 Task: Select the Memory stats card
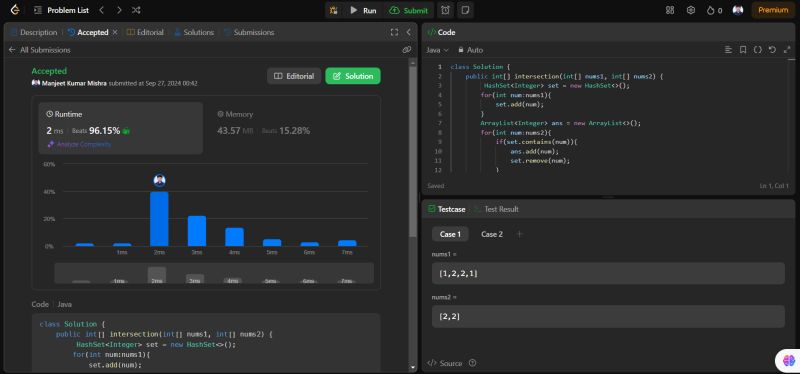pyautogui.click(x=289, y=128)
